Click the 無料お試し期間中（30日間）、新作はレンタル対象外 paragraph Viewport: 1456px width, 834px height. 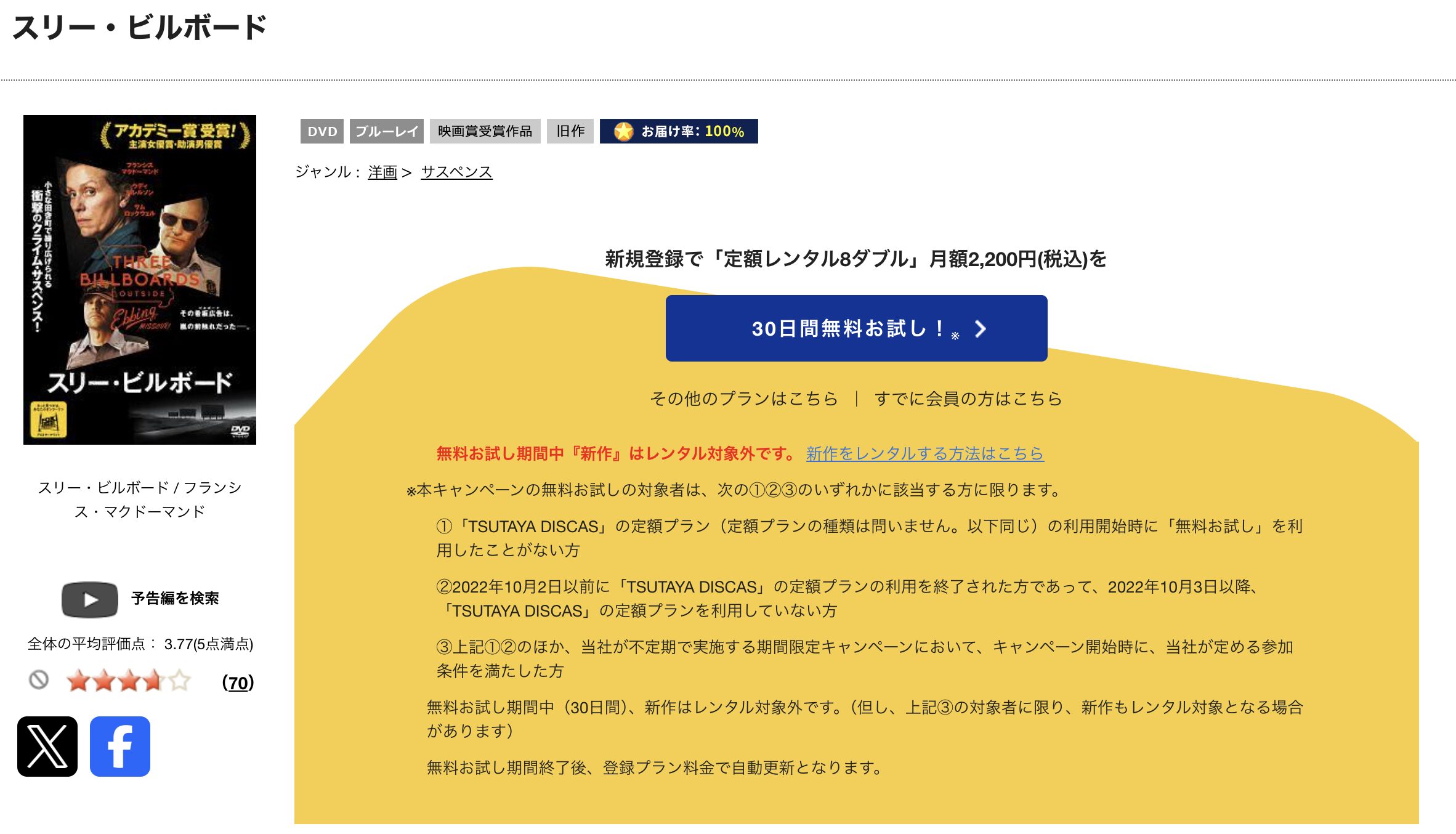pyautogui.click(x=865, y=719)
